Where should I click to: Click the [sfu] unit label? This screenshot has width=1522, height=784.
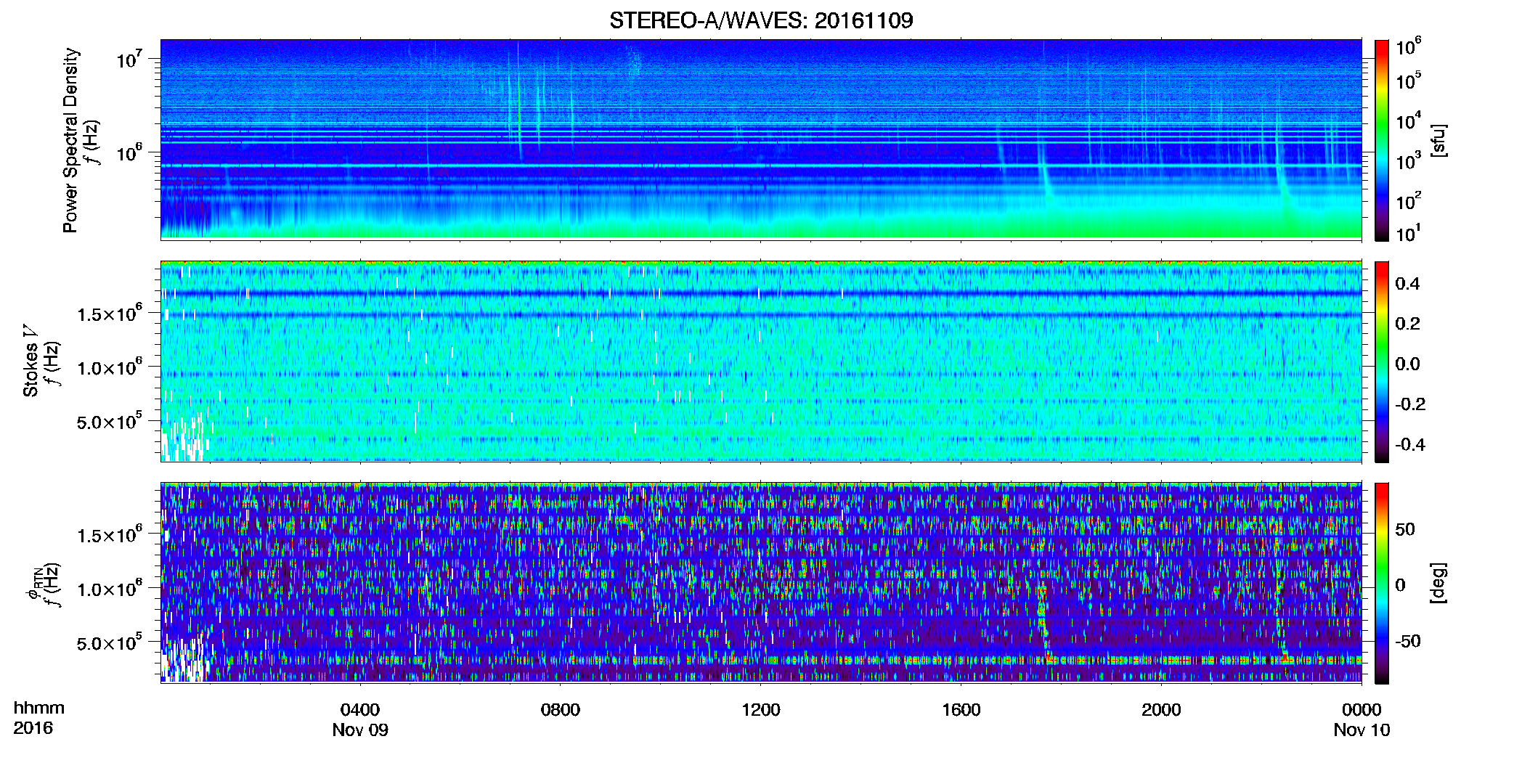pyautogui.click(x=1438, y=140)
